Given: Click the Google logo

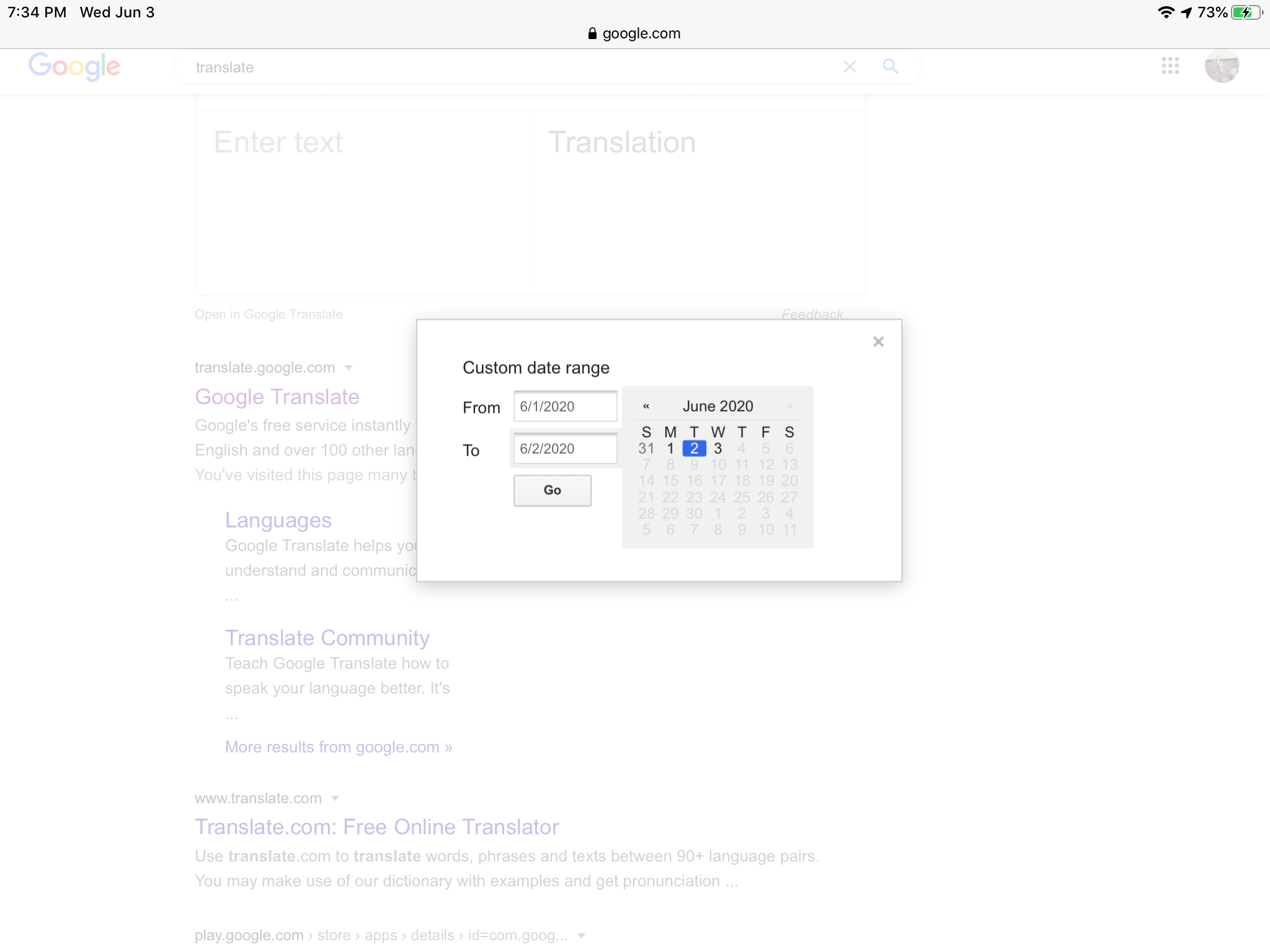Looking at the screenshot, I should [74, 66].
